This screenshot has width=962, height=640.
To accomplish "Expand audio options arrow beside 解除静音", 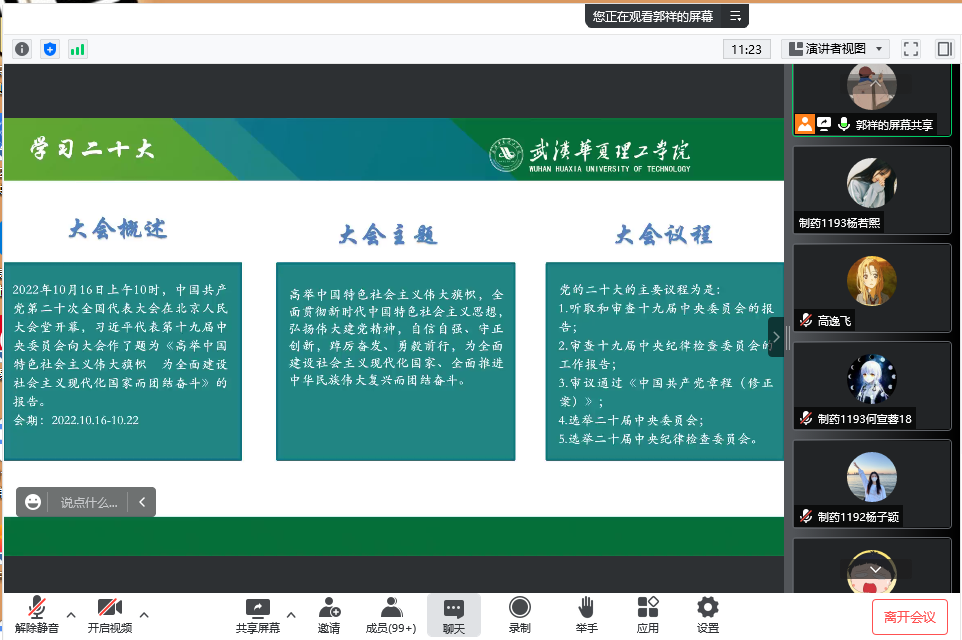I will [71, 614].
